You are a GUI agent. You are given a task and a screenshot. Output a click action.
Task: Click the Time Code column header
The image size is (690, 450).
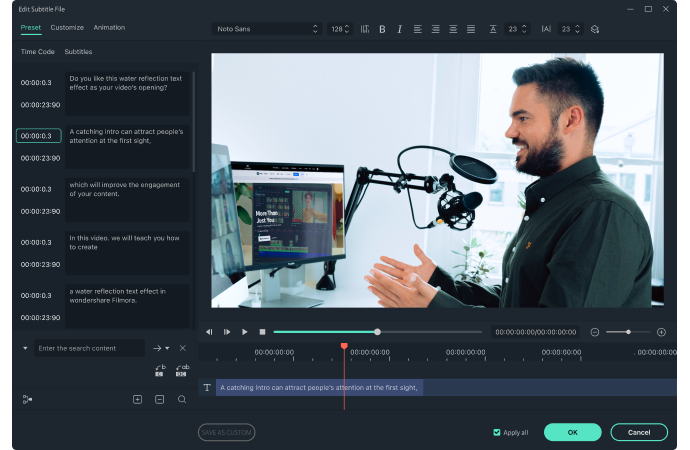(x=37, y=51)
